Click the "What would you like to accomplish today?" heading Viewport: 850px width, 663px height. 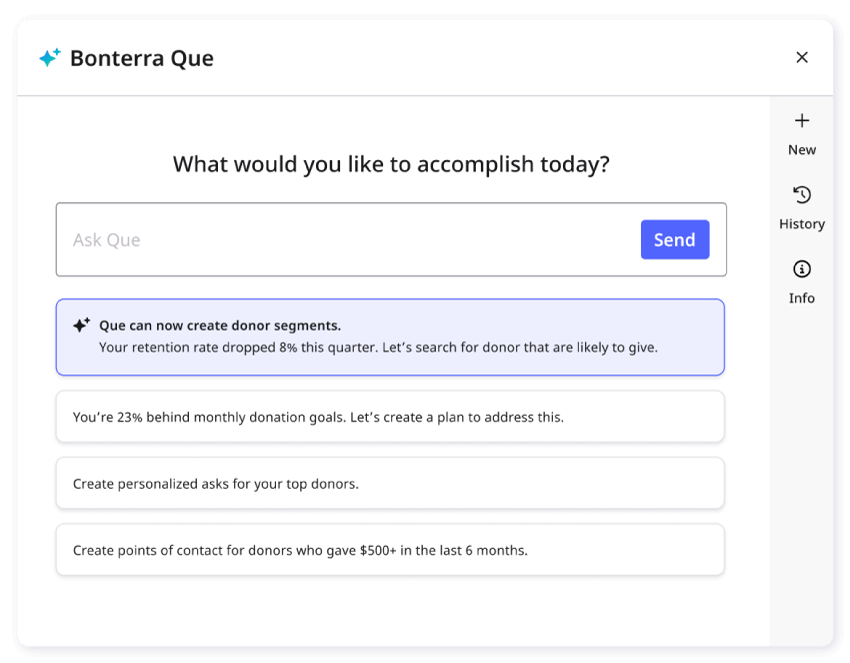391,164
